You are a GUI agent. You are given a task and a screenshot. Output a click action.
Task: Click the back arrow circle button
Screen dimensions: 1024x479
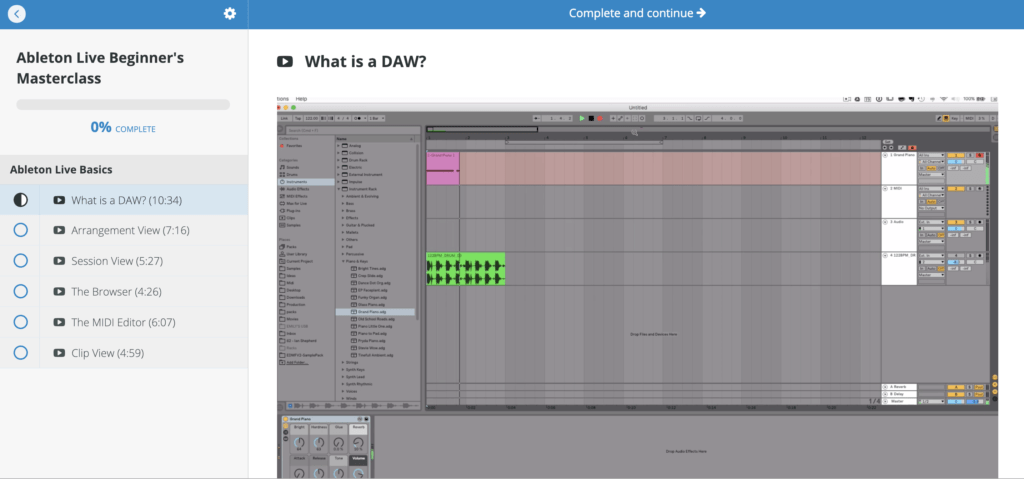pos(16,14)
